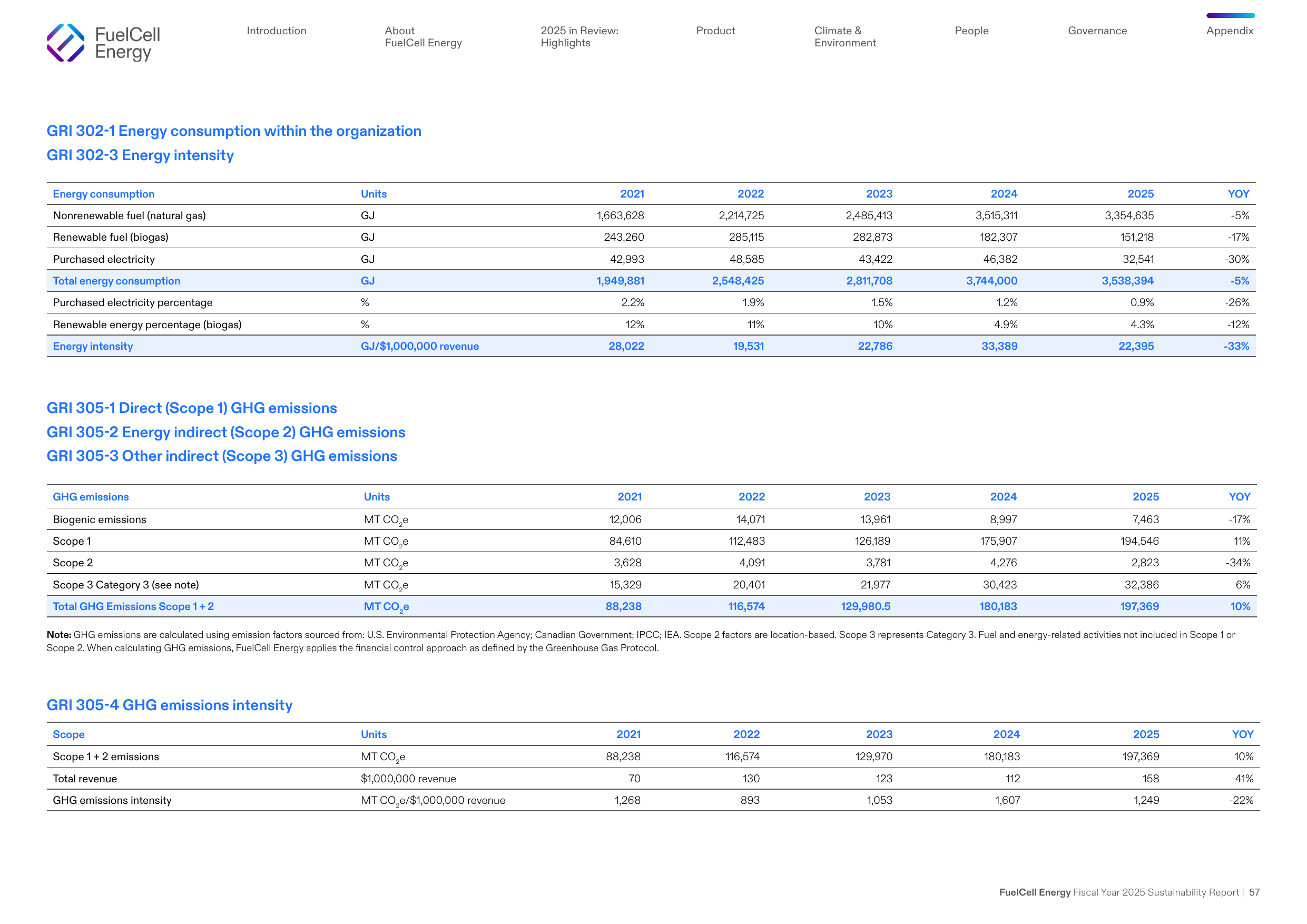Click heading GRI 305-4 GHG emissions intensity
The image size is (1307, 924).
(170, 705)
